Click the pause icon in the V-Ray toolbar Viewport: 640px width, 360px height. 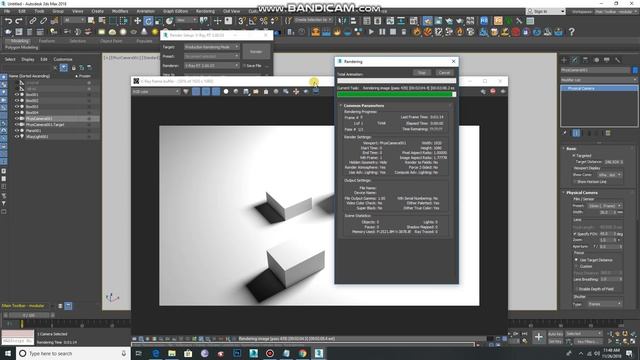(x=382, y=31)
